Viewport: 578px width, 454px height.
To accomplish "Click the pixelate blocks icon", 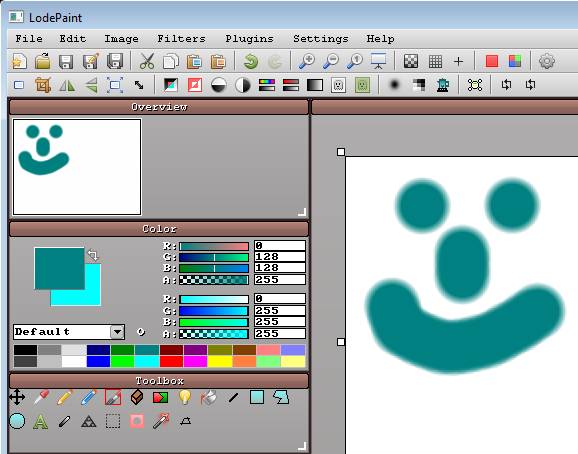I will (418, 85).
